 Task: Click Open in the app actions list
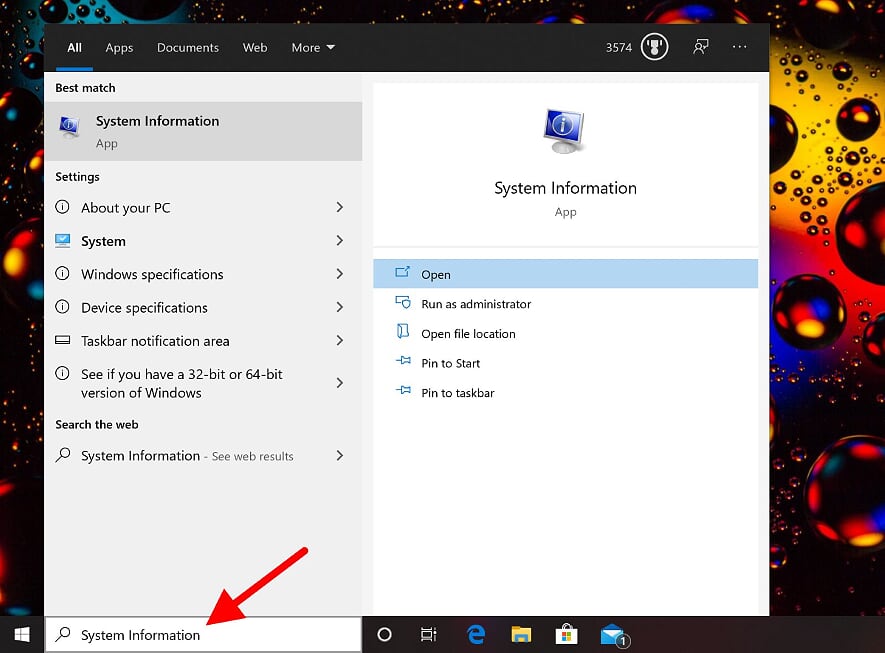pyautogui.click(x=436, y=274)
